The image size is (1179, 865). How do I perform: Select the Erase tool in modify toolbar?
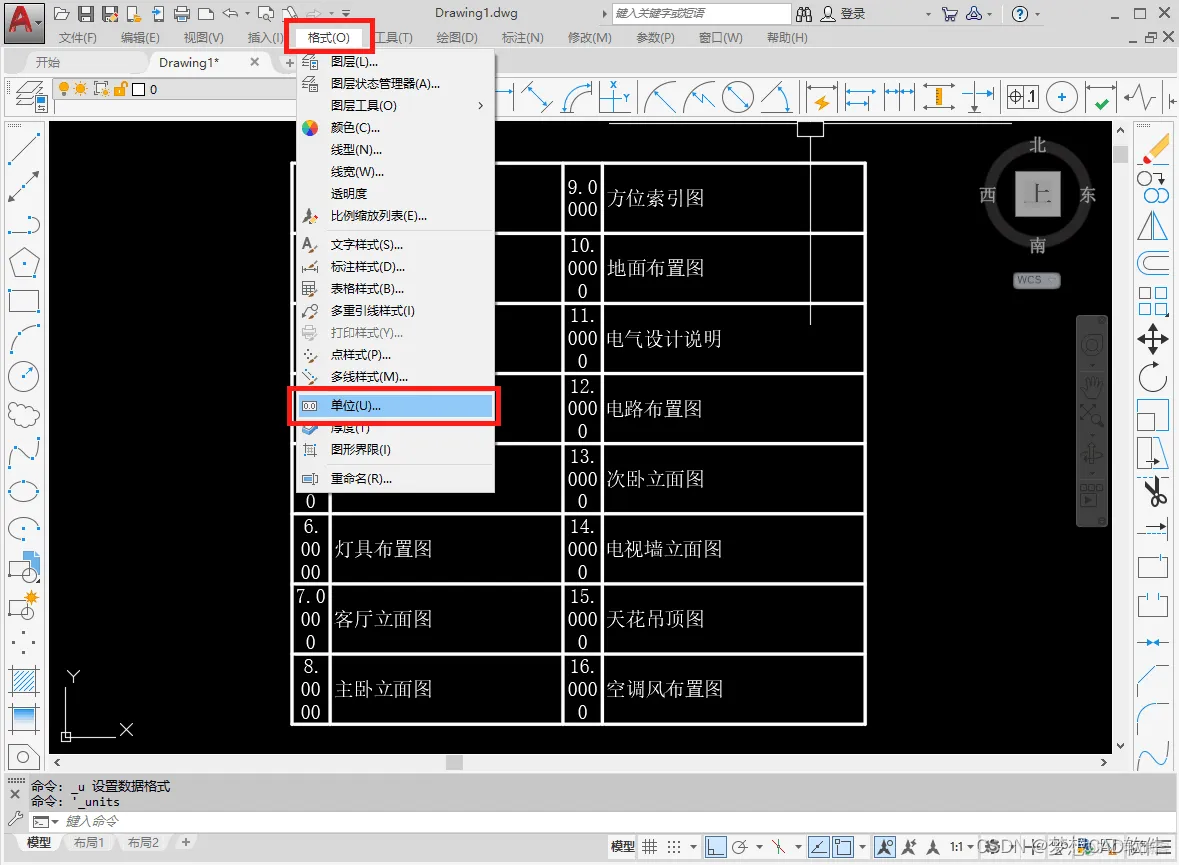pyautogui.click(x=1155, y=148)
